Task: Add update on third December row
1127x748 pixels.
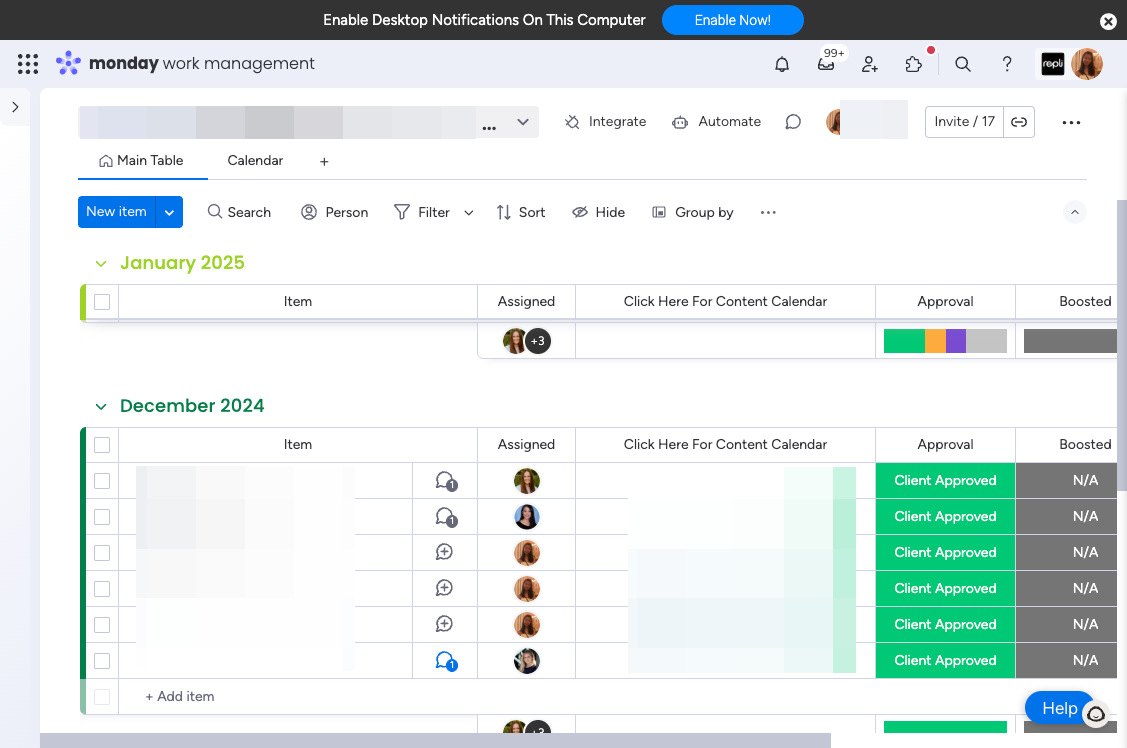Action: (444, 552)
